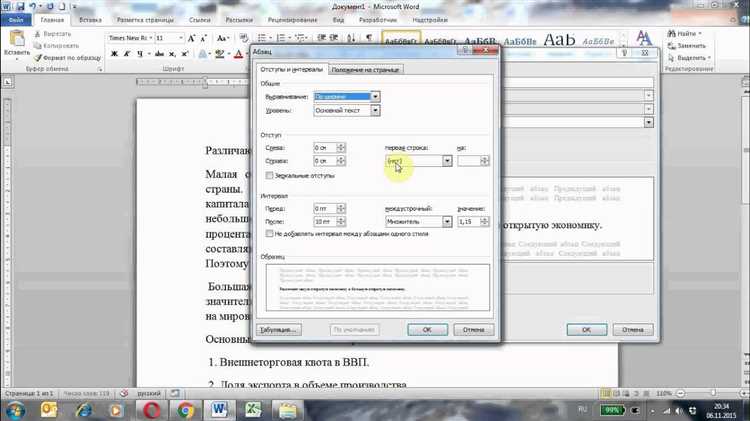Click the Copy (Копировать) command

click(x=56, y=46)
